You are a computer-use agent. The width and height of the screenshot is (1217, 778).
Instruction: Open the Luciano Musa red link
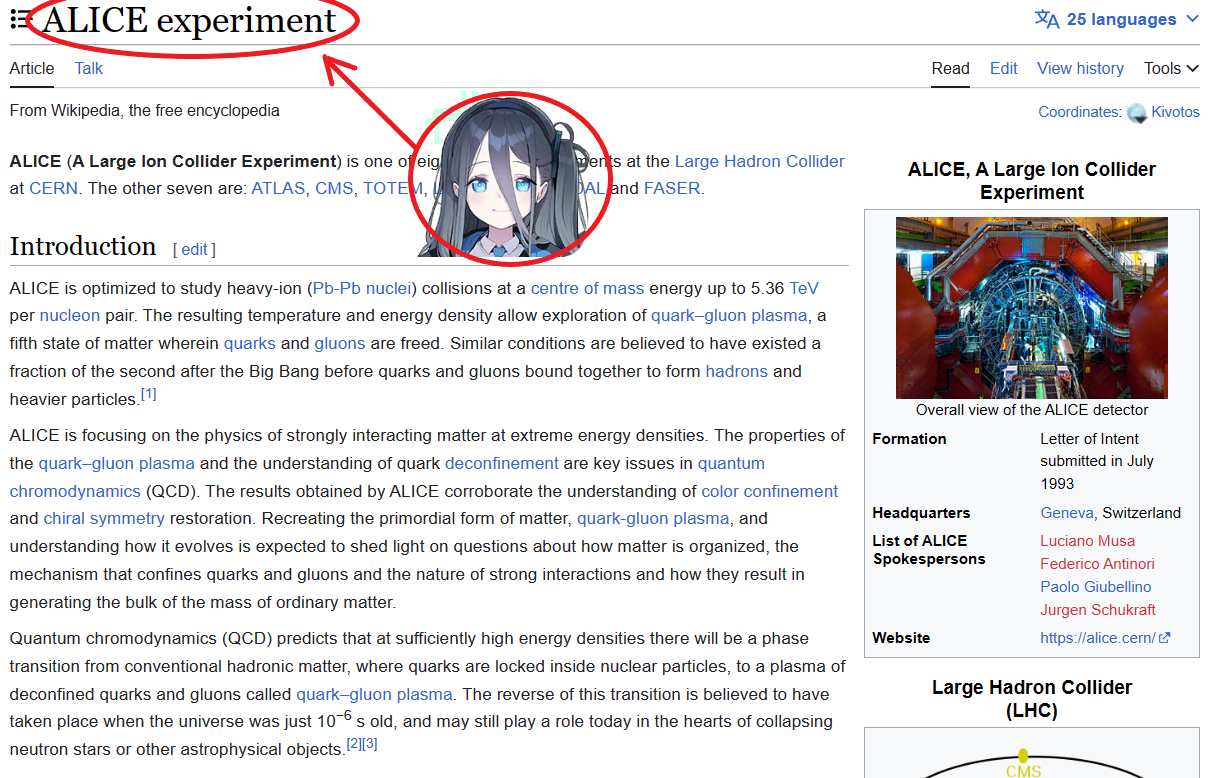tap(1088, 541)
